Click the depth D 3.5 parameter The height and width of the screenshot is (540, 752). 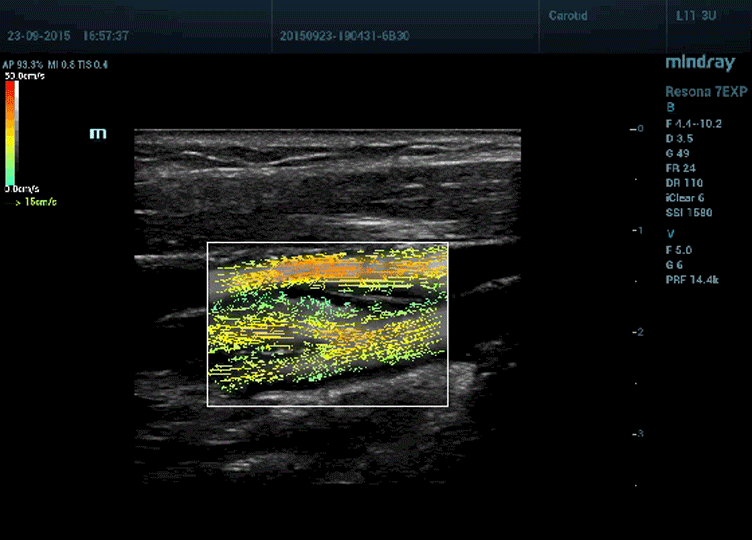[680, 139]
